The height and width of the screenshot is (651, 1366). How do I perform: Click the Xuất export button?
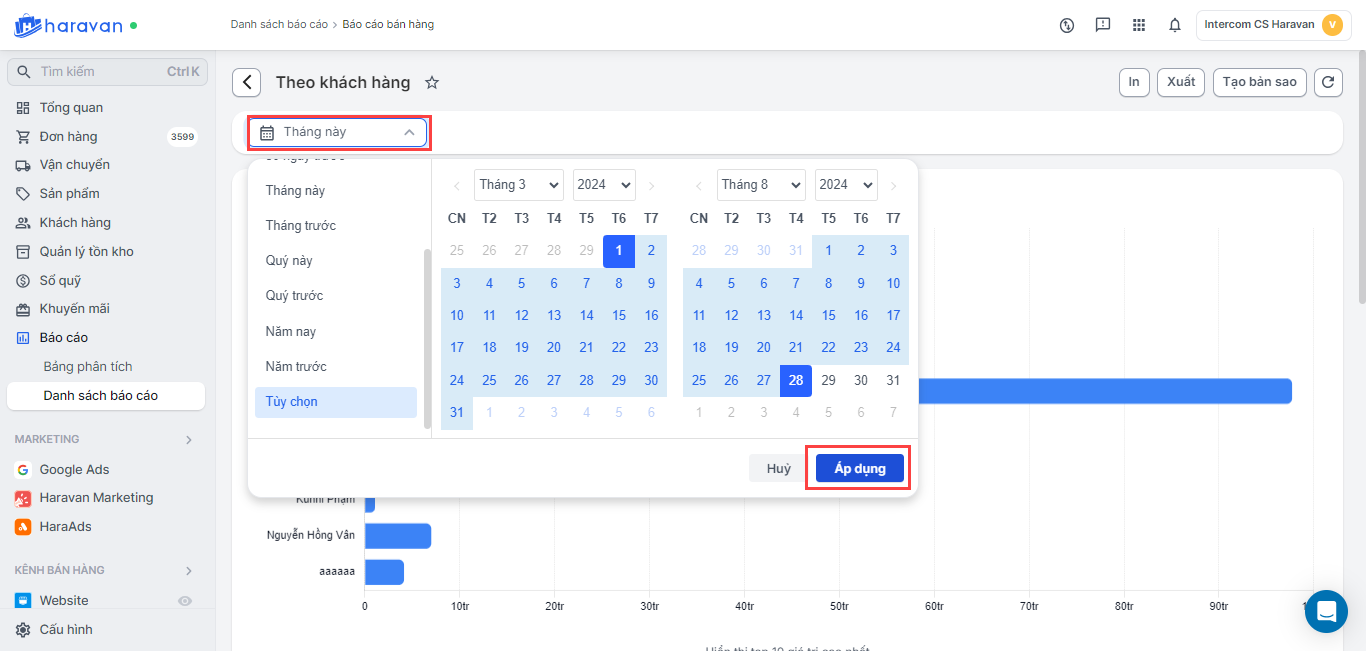(x=1180, y=82)
